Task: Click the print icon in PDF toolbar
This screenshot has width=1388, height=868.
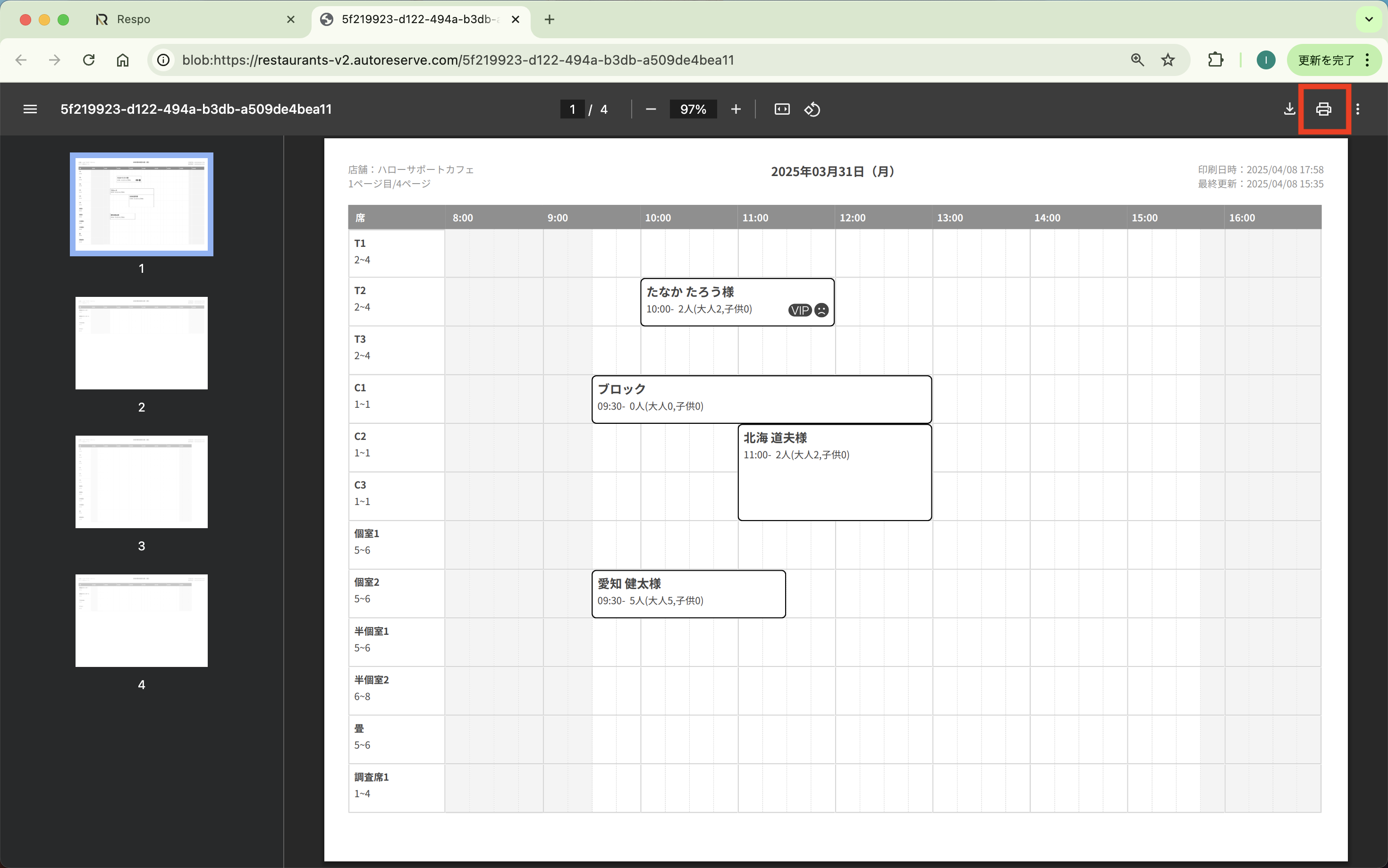Action: coord(1323,109)
